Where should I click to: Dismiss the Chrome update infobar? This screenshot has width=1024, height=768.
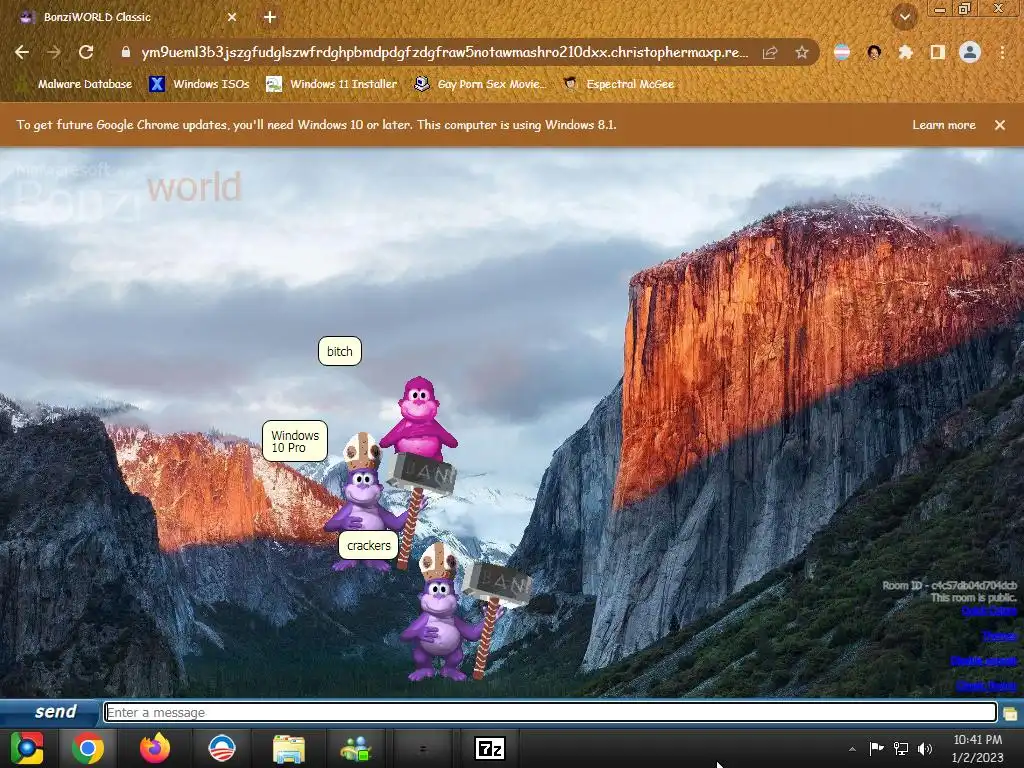[x=1000, y=125]
